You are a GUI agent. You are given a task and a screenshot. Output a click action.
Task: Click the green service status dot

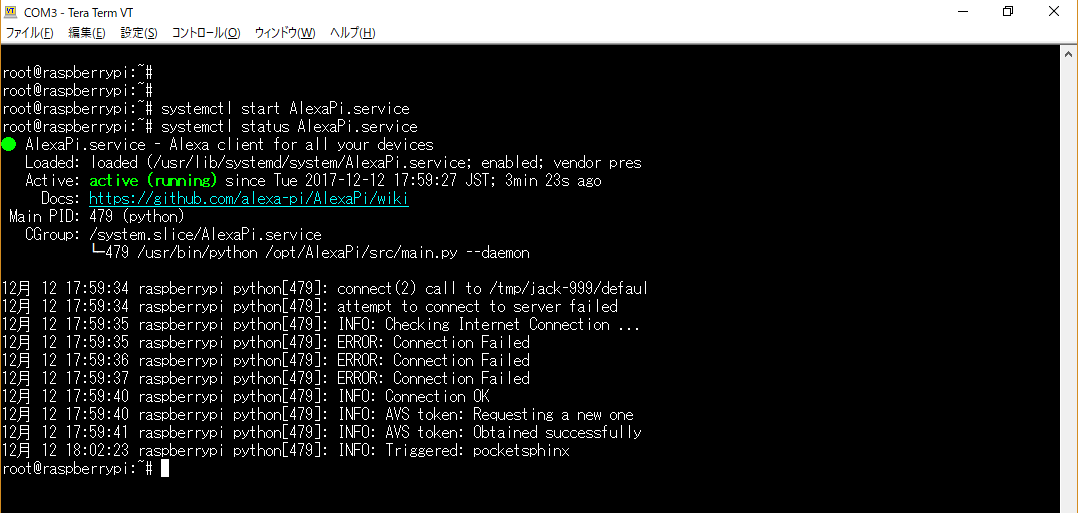(8, 145)
